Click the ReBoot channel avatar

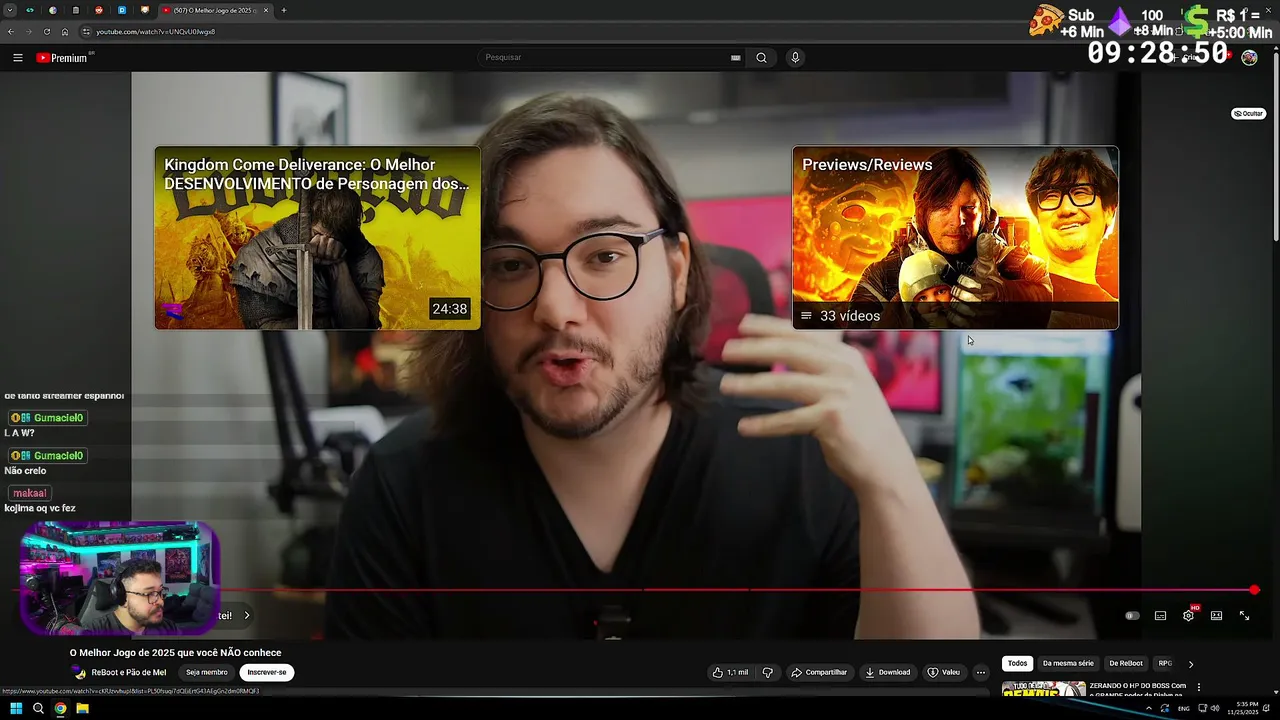point(79,673)
